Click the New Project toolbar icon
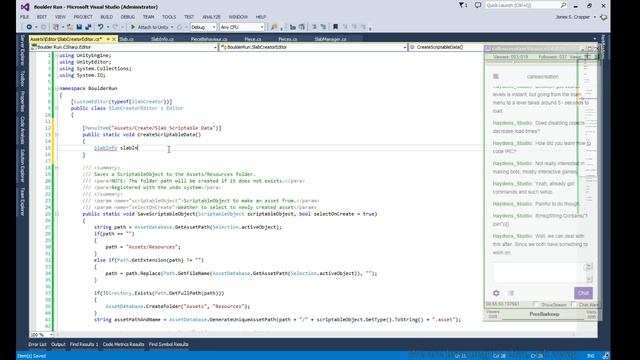640x360 pixels. (x=56, y=27)
